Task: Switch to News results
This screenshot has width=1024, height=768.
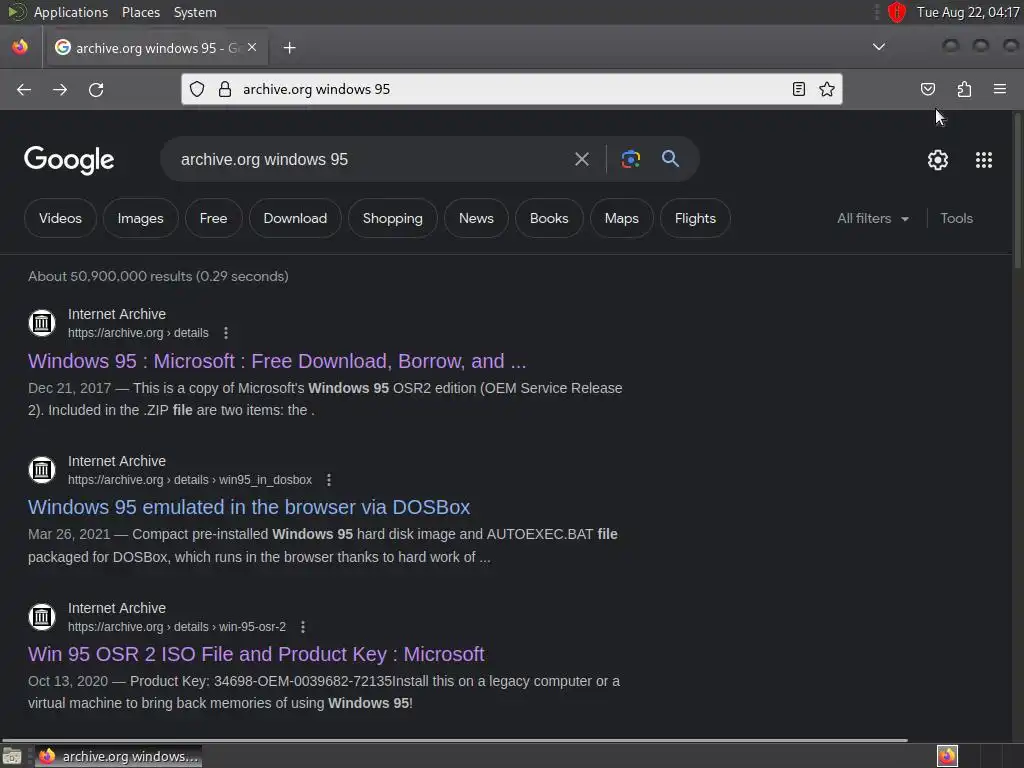Action: click(476, 218)
